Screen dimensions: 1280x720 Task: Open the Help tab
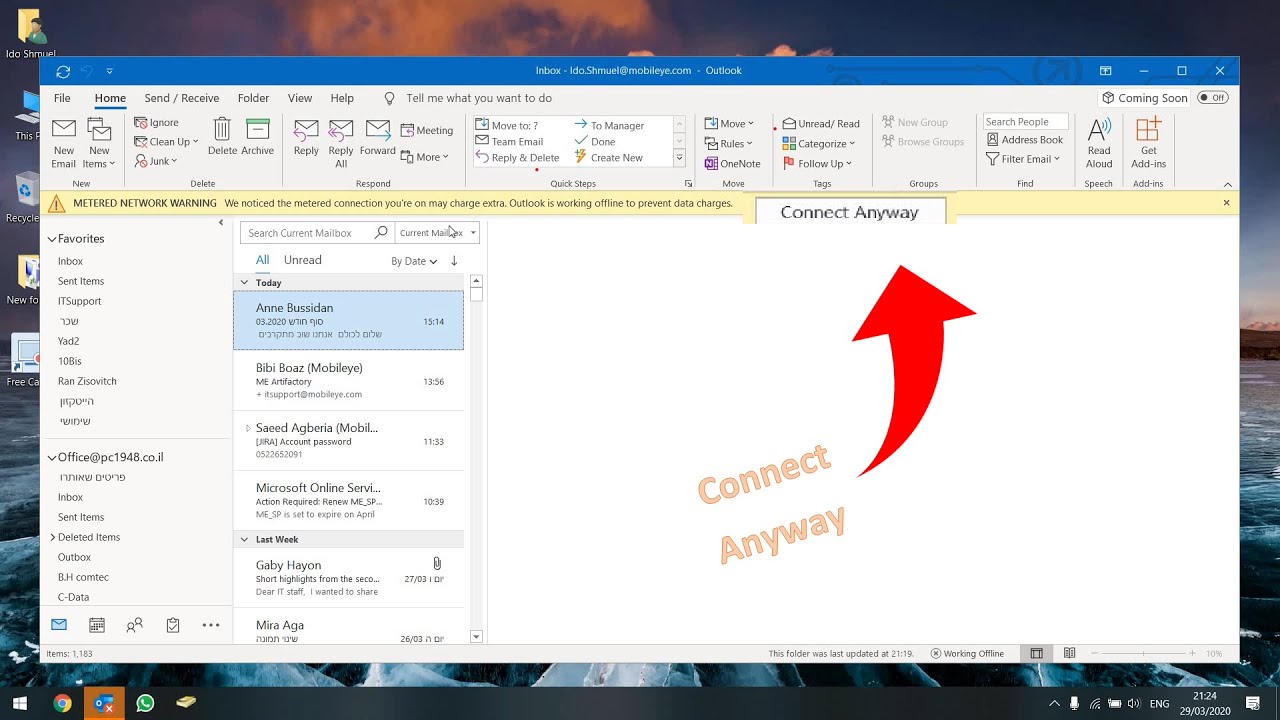342,98
